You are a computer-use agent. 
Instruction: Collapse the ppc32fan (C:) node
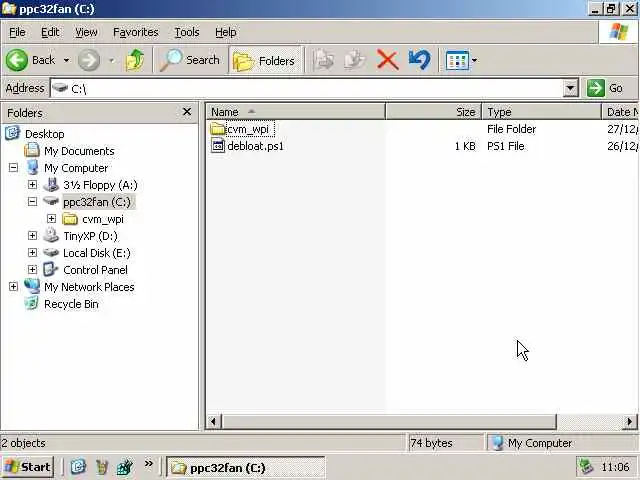tap(32, 202)
